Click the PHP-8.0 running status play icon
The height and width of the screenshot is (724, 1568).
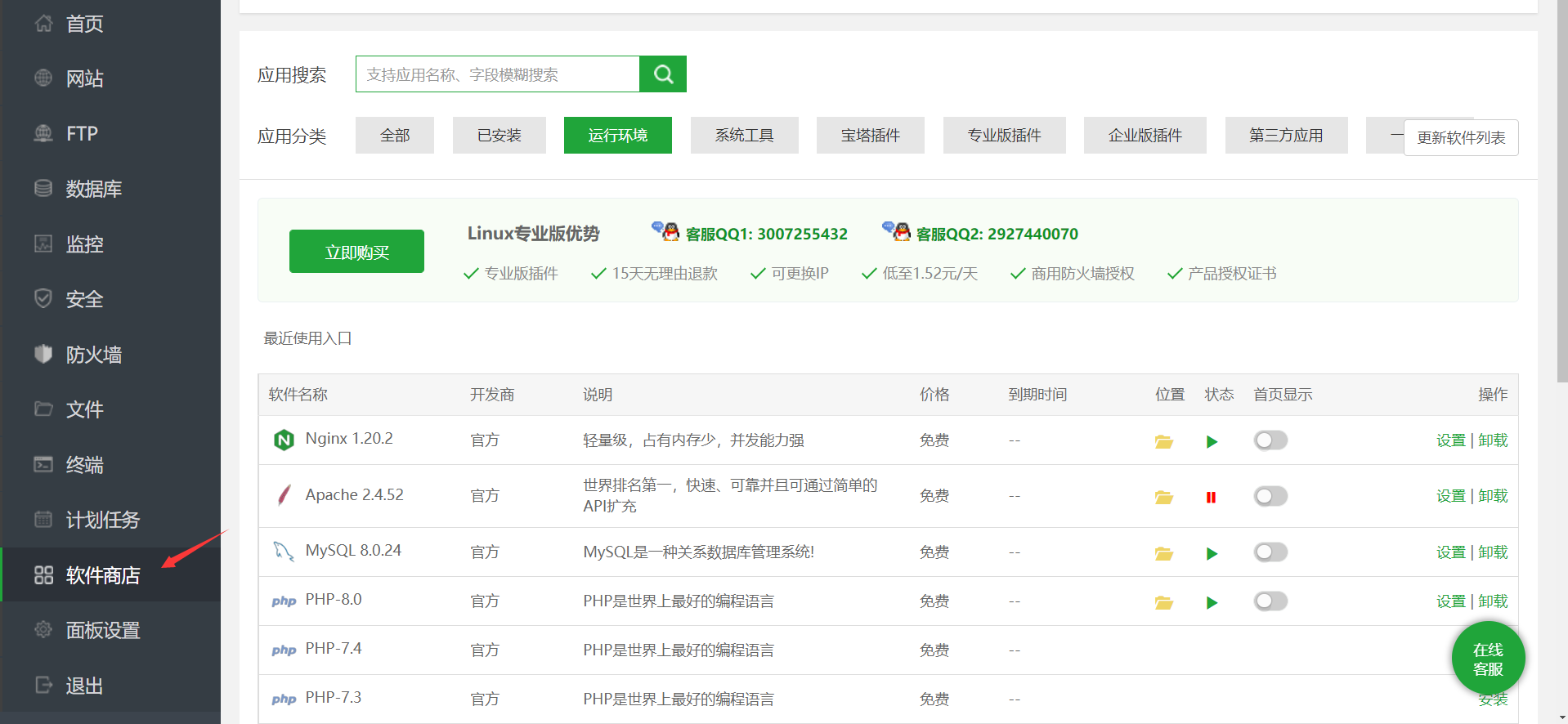click(1212, 602)
